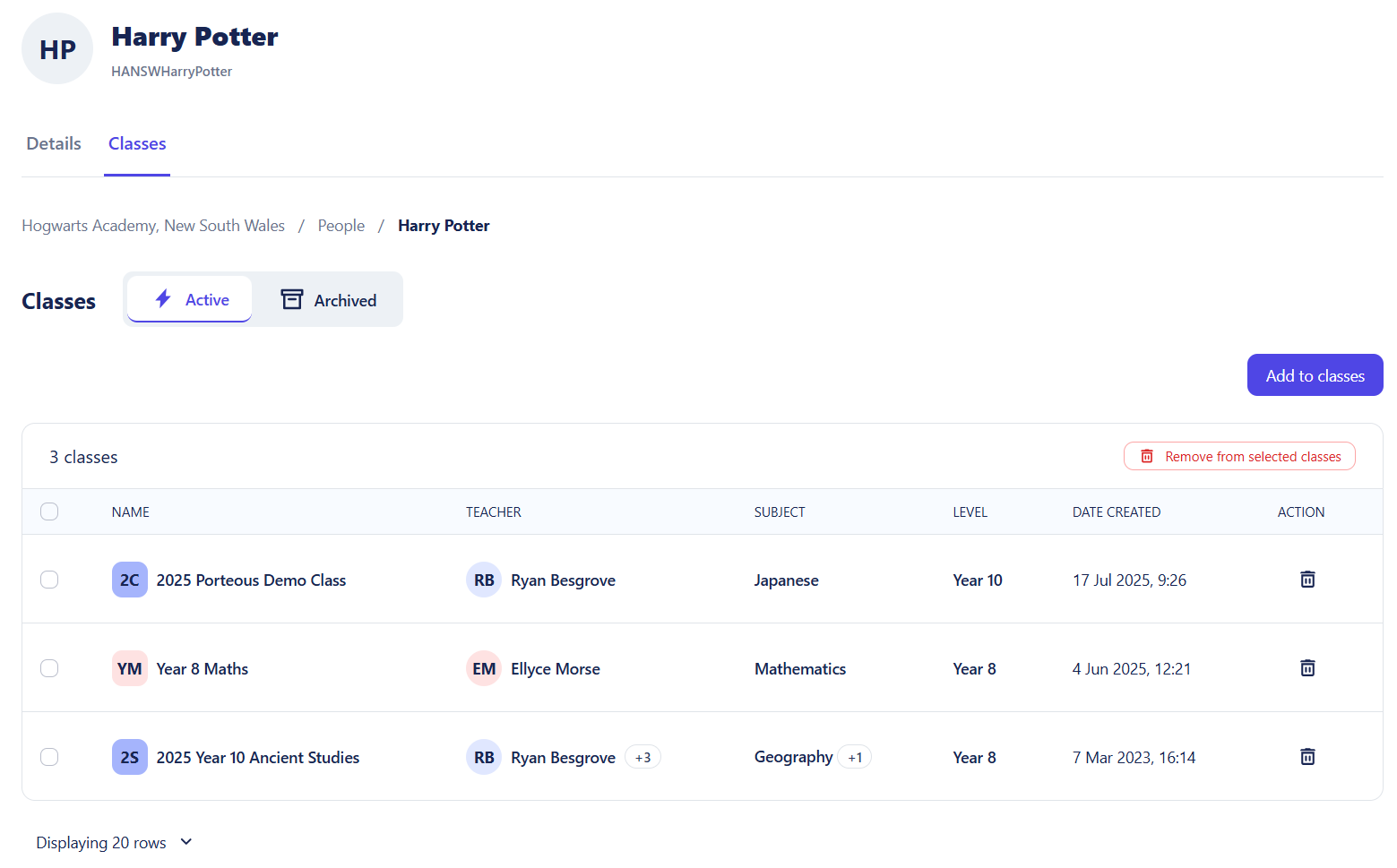Click the NAME column header
The height and width of the screenshot is (868, 1397).
tap(131, 511)
